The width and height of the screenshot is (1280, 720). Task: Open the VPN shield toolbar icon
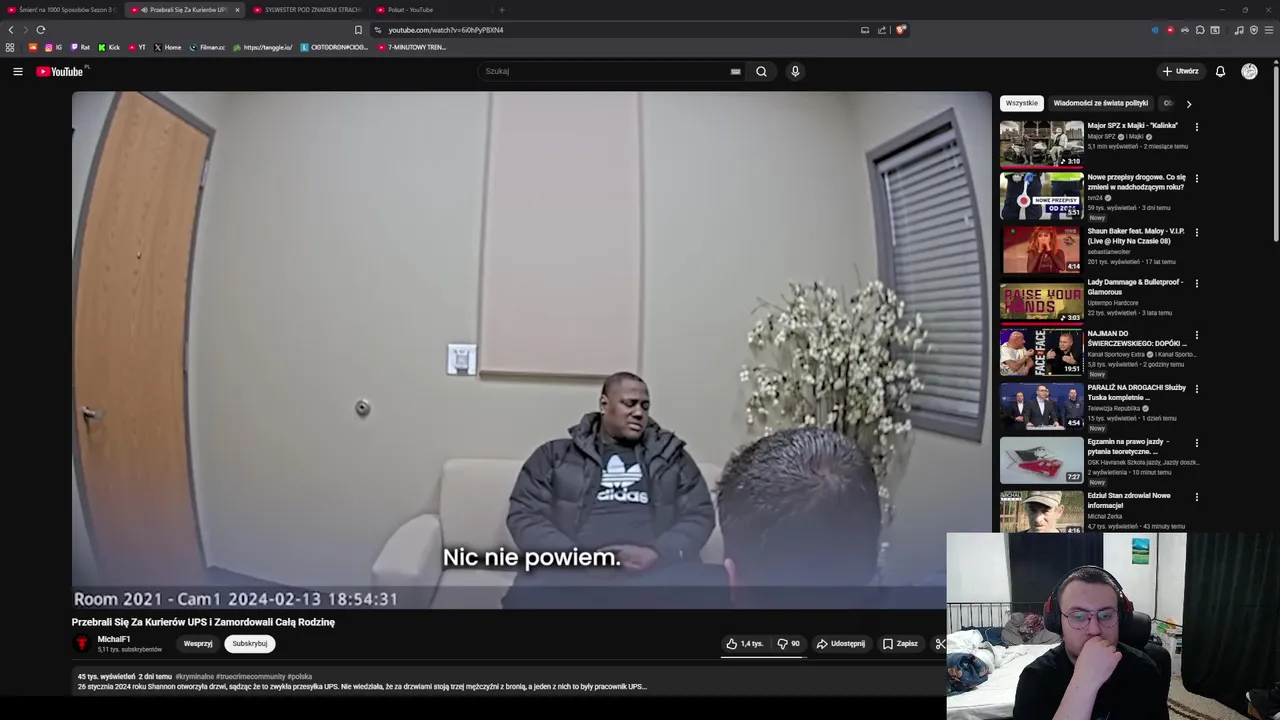click(1254, 30)
